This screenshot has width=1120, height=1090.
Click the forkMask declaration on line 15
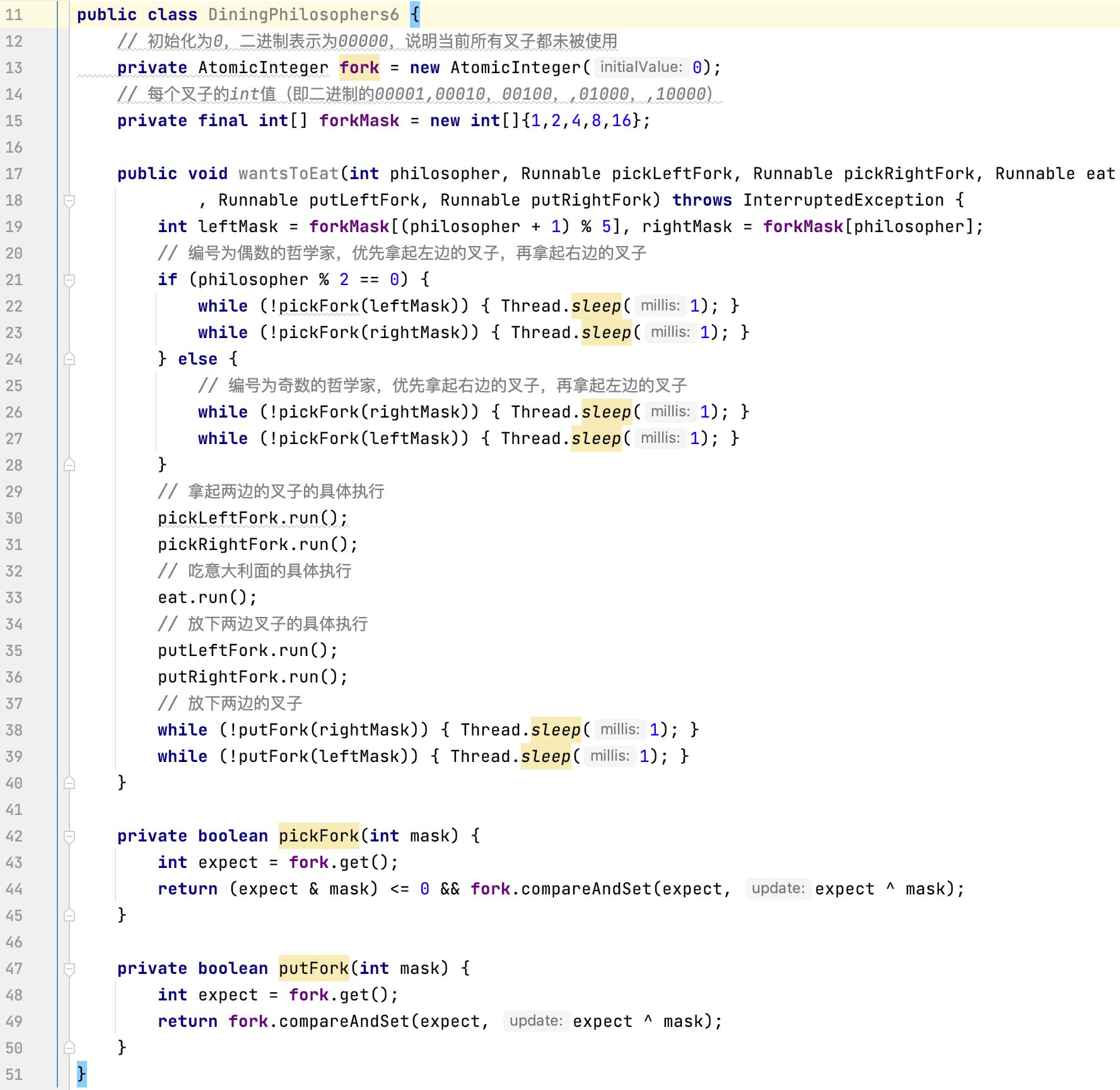click(359, 120)
